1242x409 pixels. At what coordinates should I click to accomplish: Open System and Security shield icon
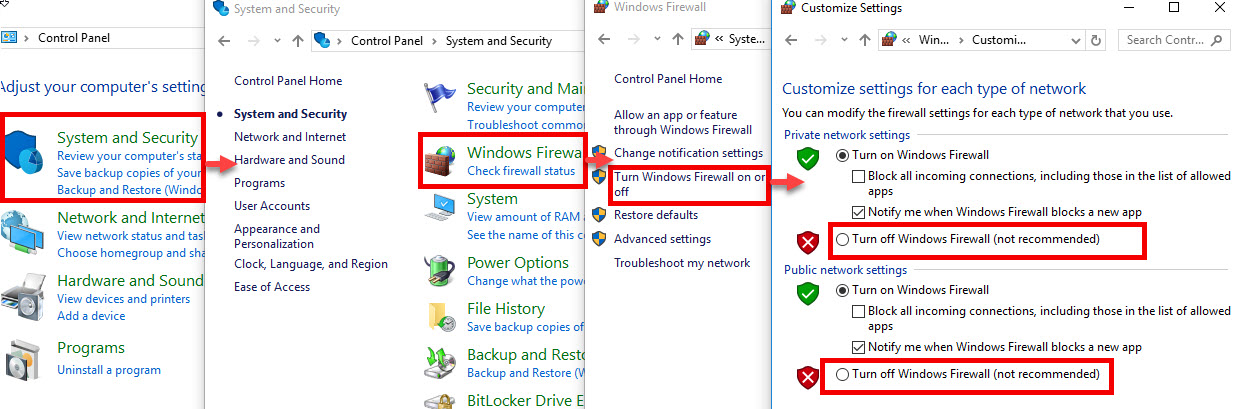click(x=27, y=158)
